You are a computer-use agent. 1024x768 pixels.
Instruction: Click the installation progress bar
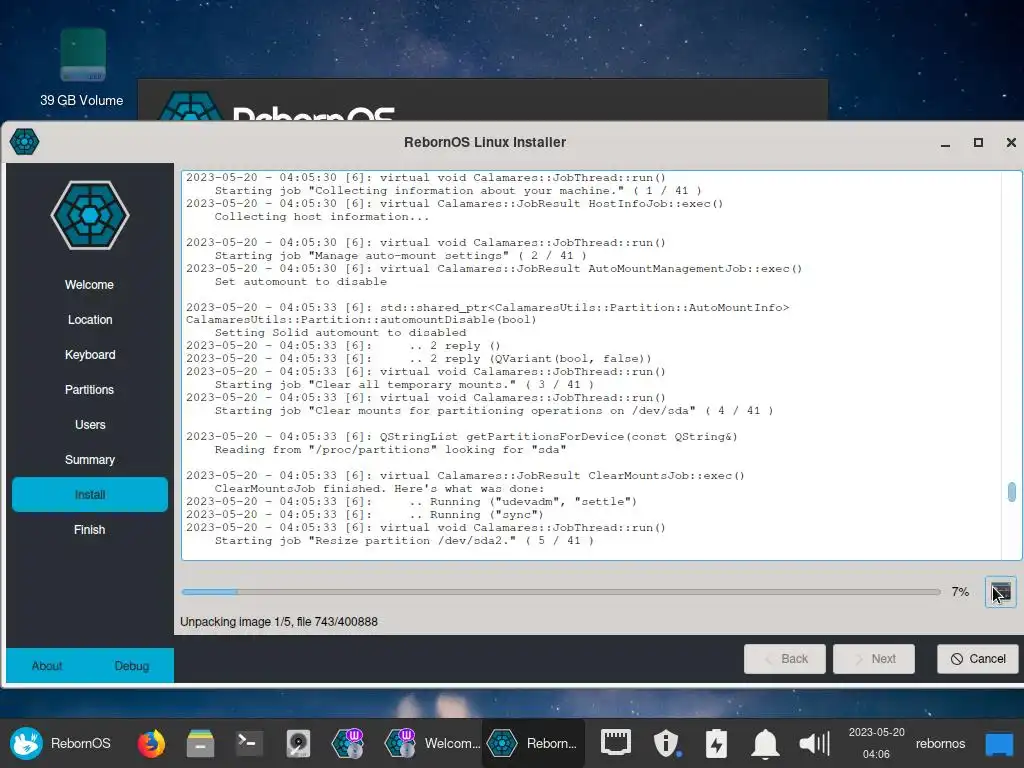(562, 592)
